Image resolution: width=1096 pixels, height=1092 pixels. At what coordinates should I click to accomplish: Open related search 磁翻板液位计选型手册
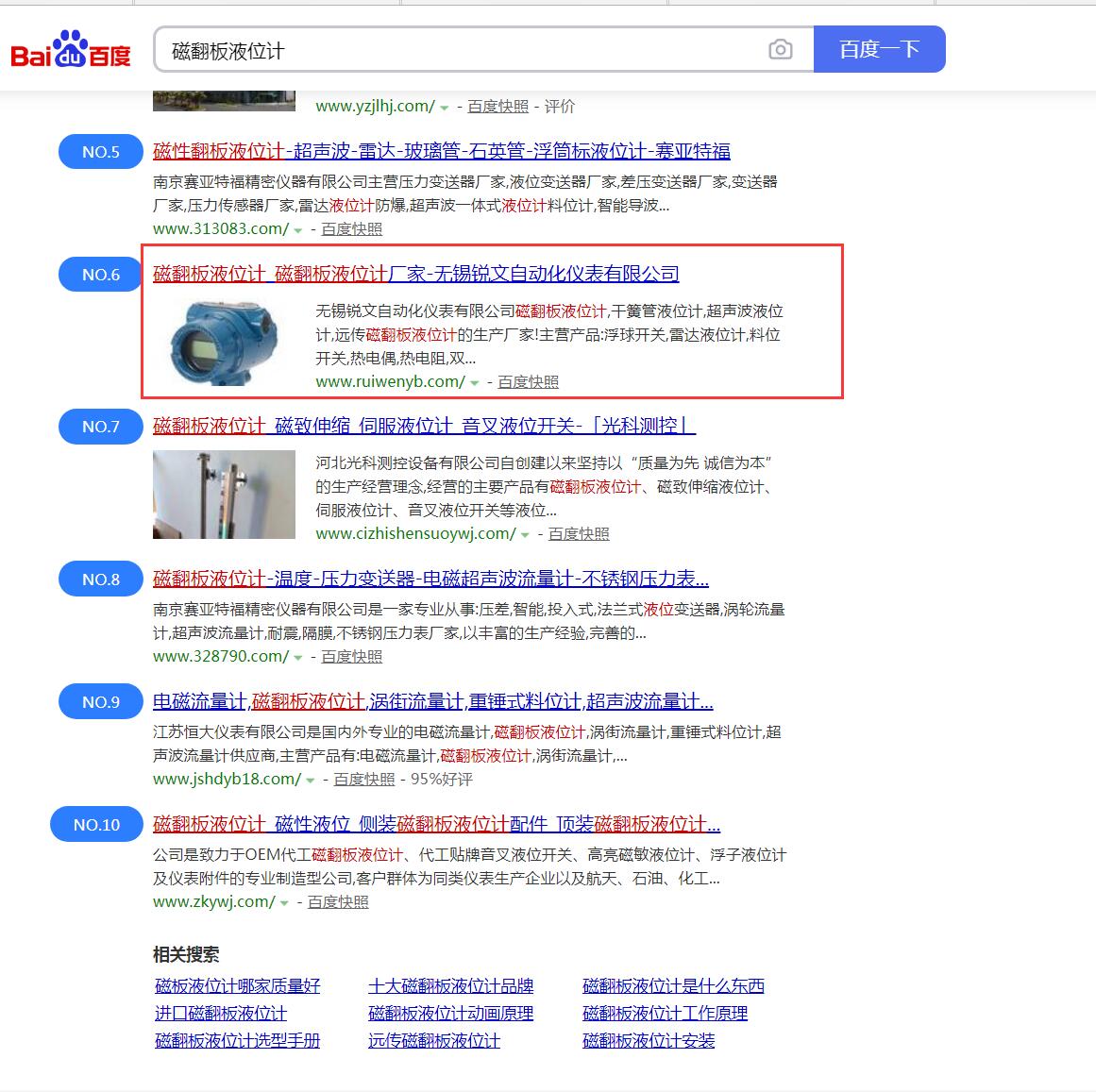pyautogui.click(x=238, y=1041)
